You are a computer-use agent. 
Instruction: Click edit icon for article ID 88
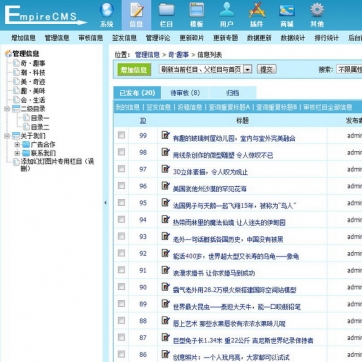pyautogui.click(x=166, y=320)
